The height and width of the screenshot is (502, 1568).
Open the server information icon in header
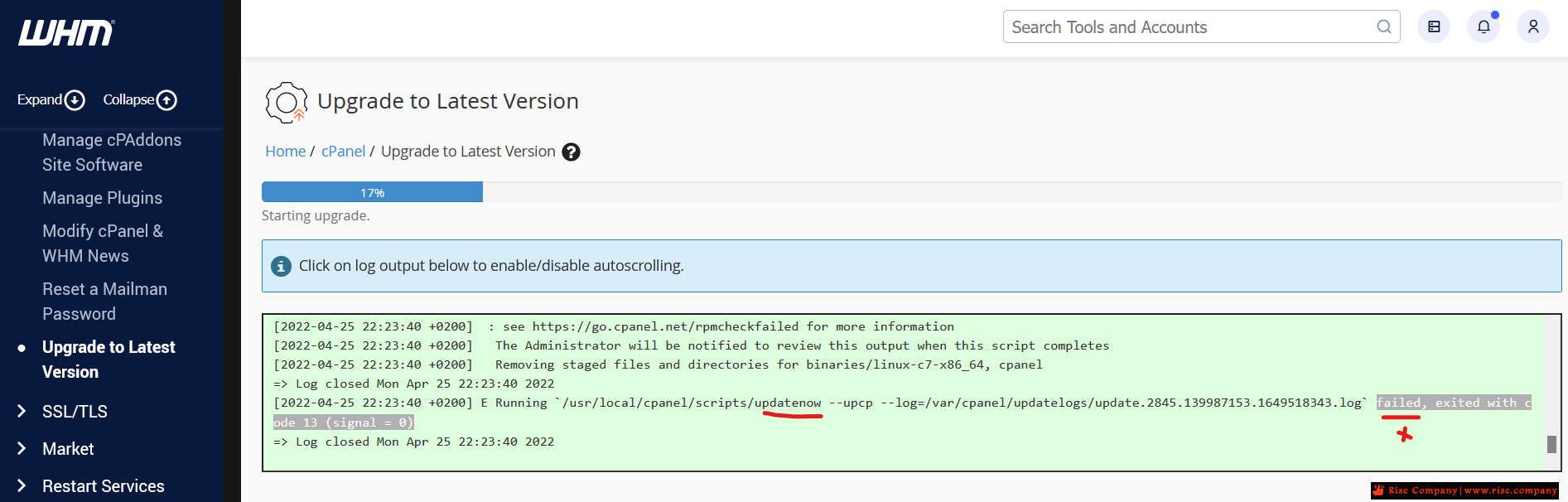click(1434, 27)
